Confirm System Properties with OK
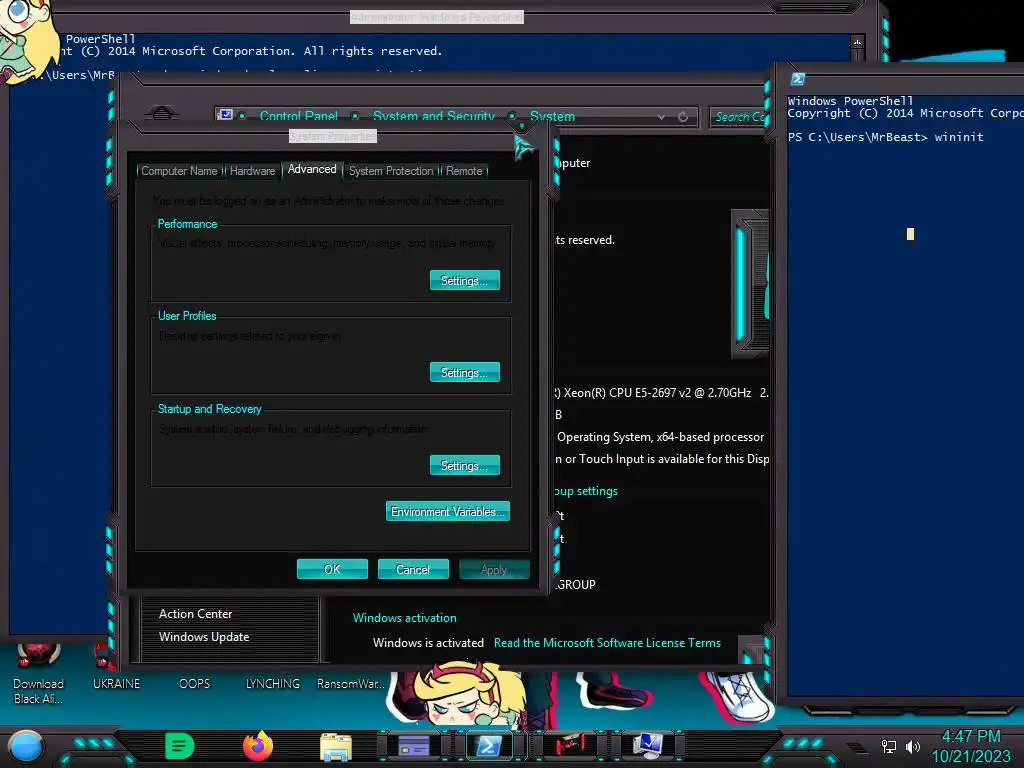 pos(332,569)
